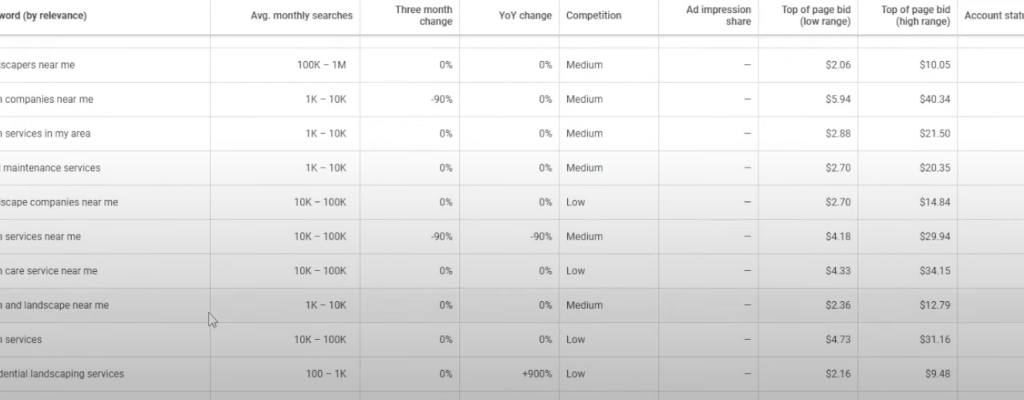Sort table by Competition column
Image resolution: width=1024 pixels, height=400 pixels.
pos(593,16)
